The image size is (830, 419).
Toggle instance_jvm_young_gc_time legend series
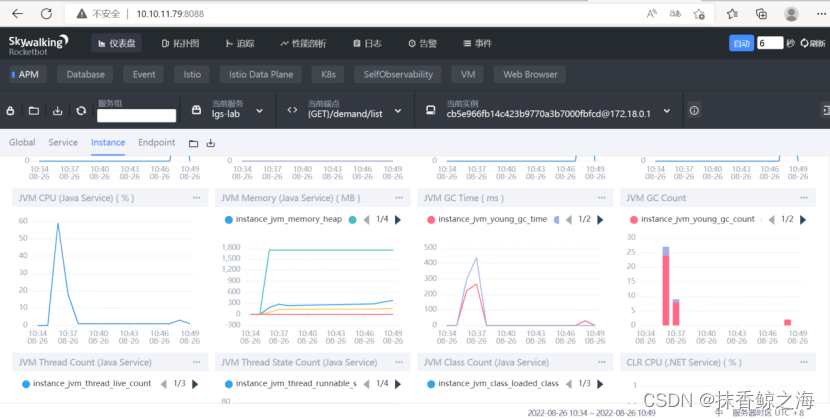pyautogui.click(x=487, y=219)
